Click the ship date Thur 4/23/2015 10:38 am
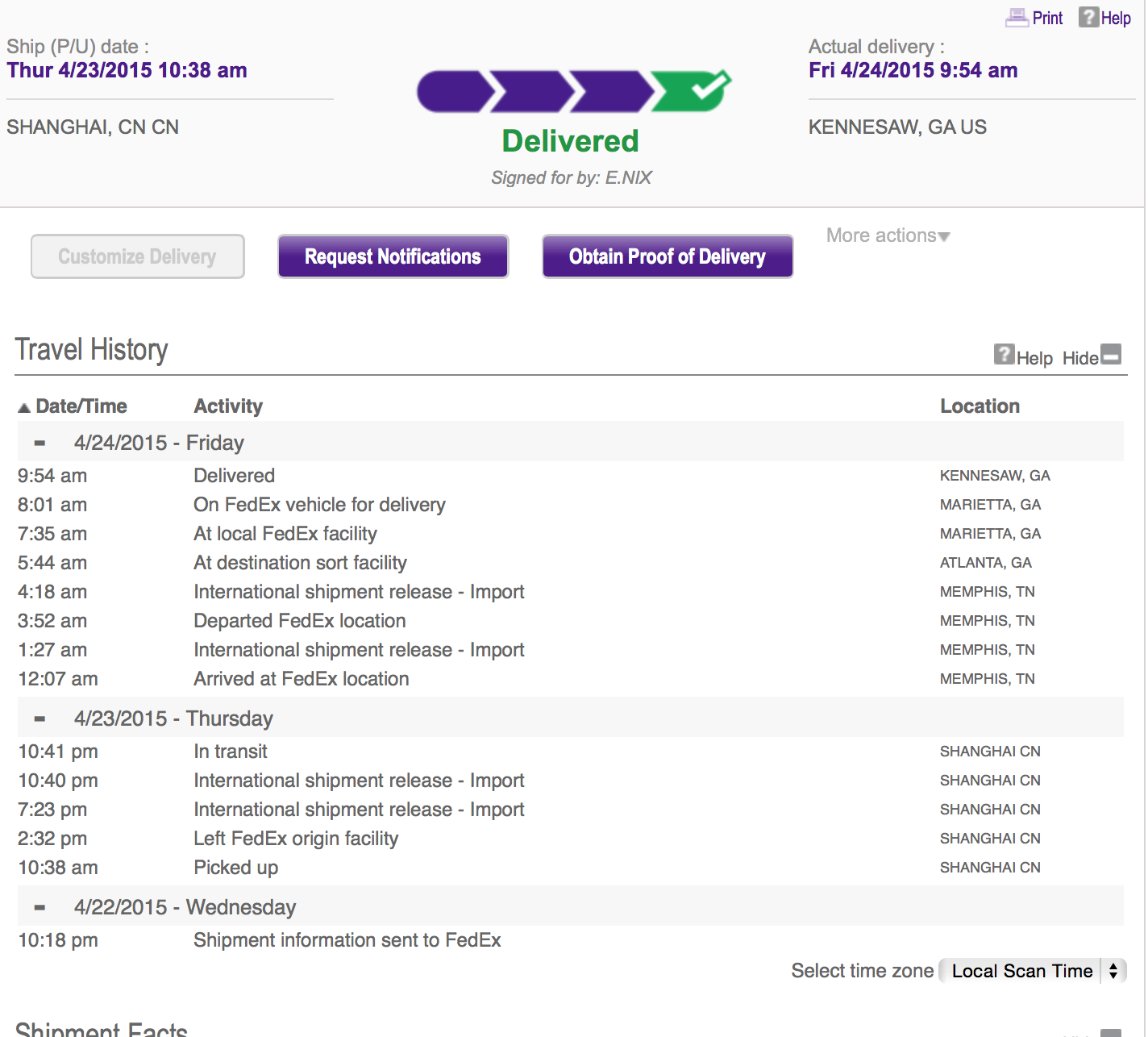 pyautogui.click(x=127, y=70)
